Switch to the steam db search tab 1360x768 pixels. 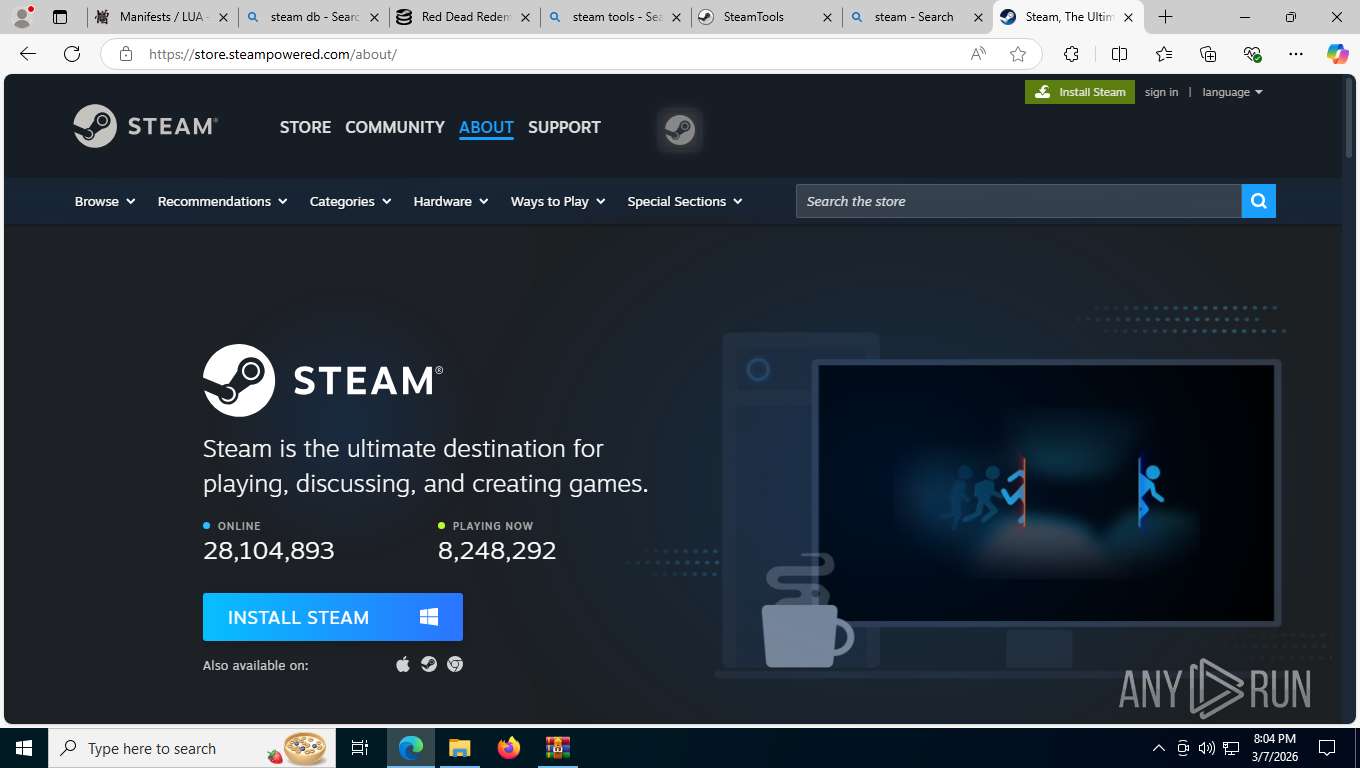pyautogui.click(x=314, y=17)
